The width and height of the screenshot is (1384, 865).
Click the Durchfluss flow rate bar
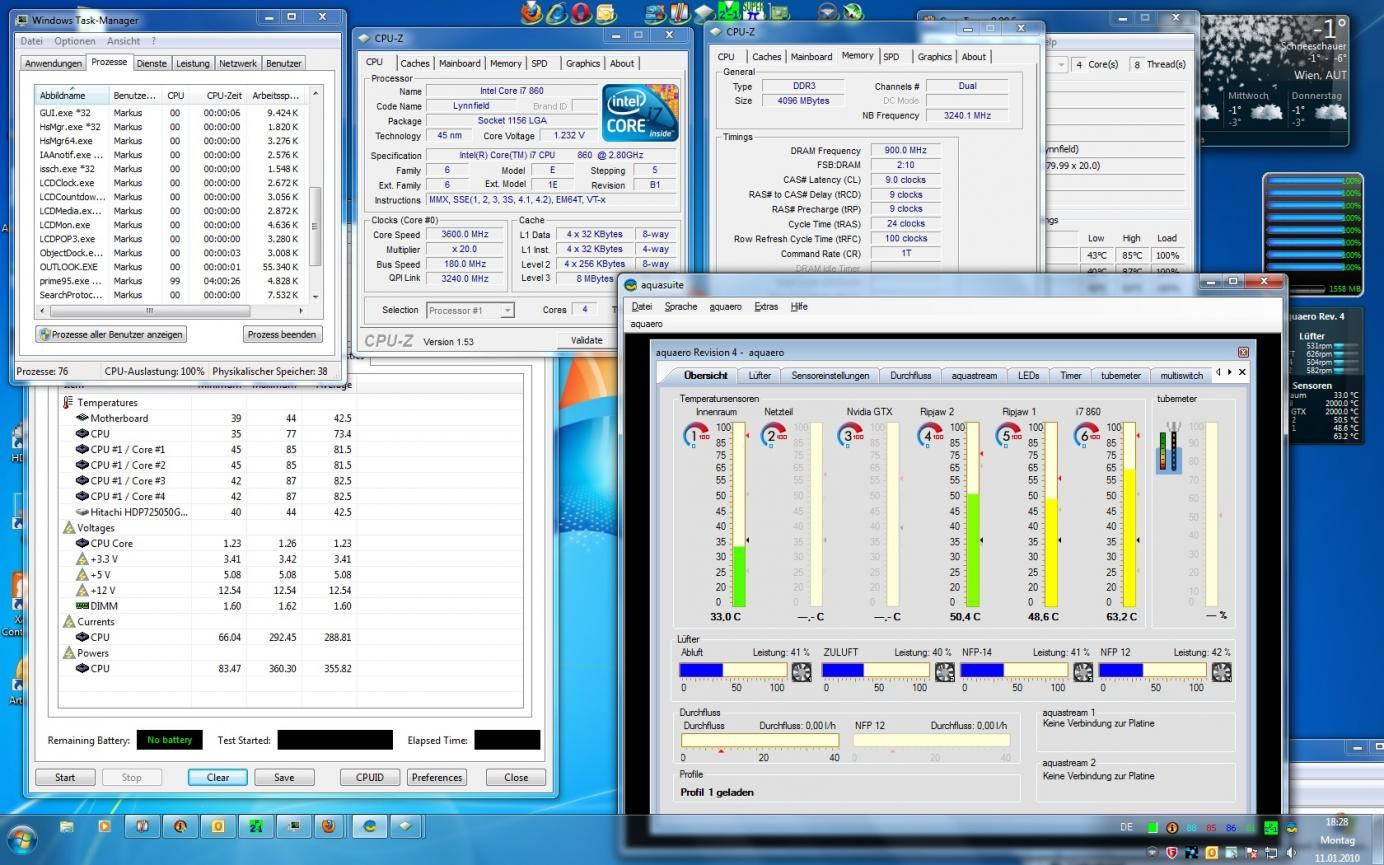pyautogui.click(x=759, y=740)
